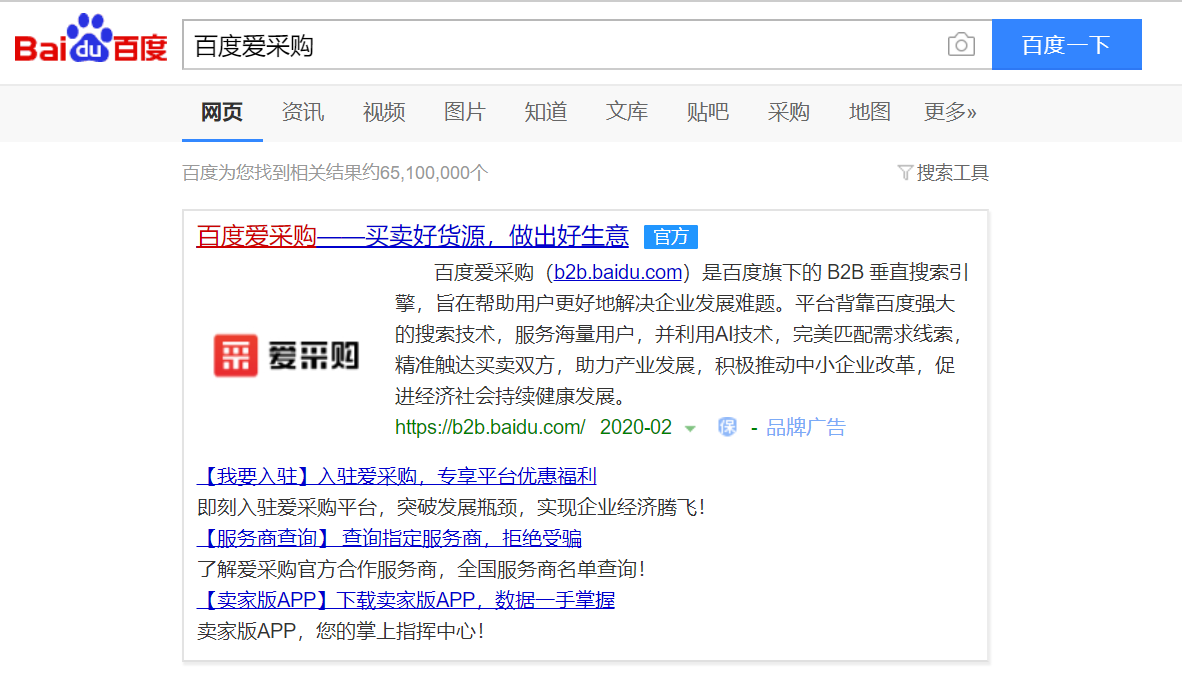Screen dimensions: 1182x686
Task: Open the 贴吧 tab
Action: (707, 112)
